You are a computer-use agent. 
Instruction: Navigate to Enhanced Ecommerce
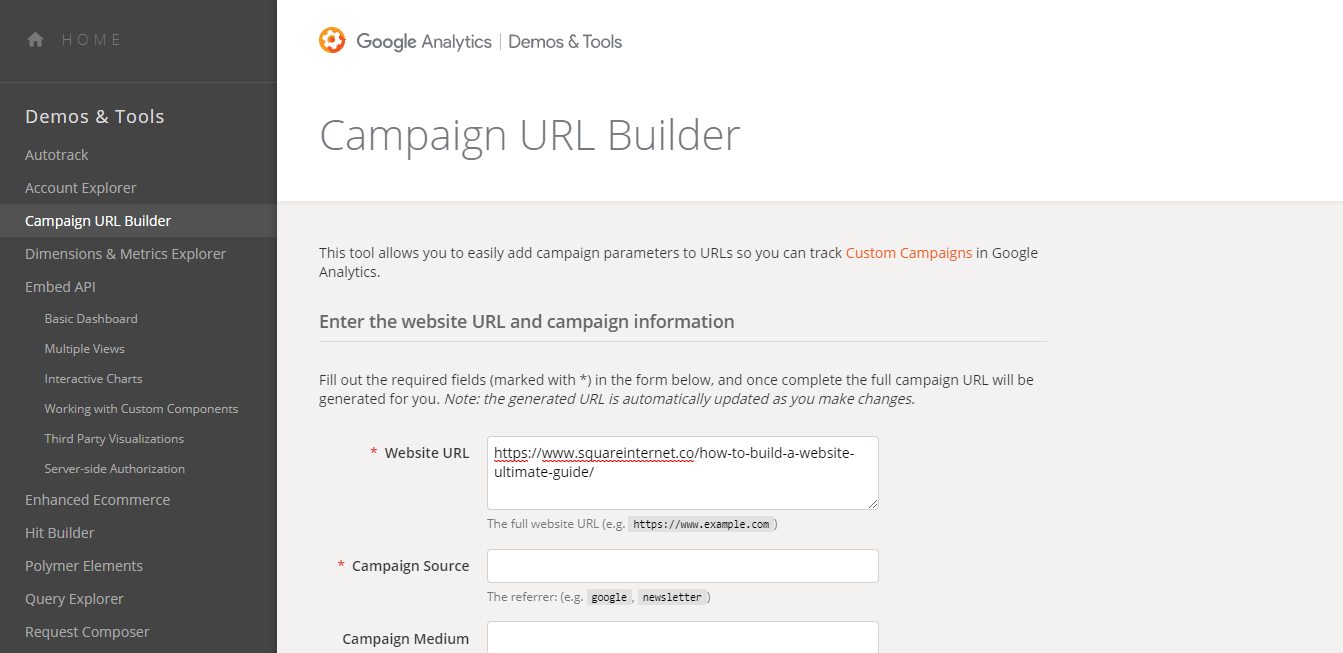98,500
